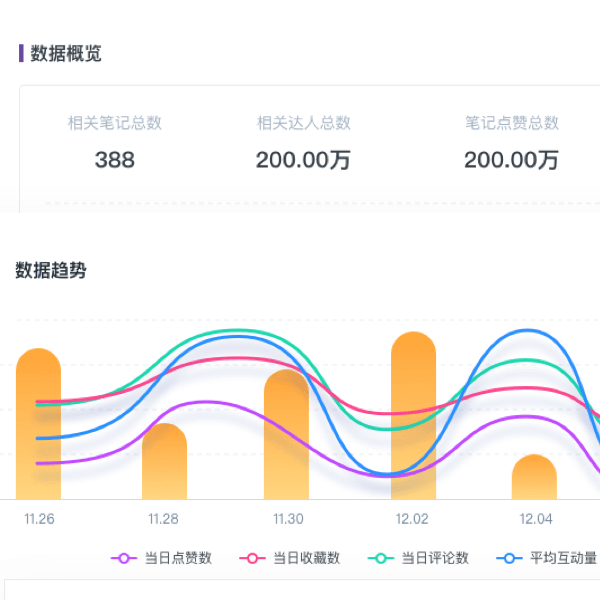This screenshot has height=600, width=600.
Task: Click the purple accent bar beside 数据概览
Action: click(21, 54)
